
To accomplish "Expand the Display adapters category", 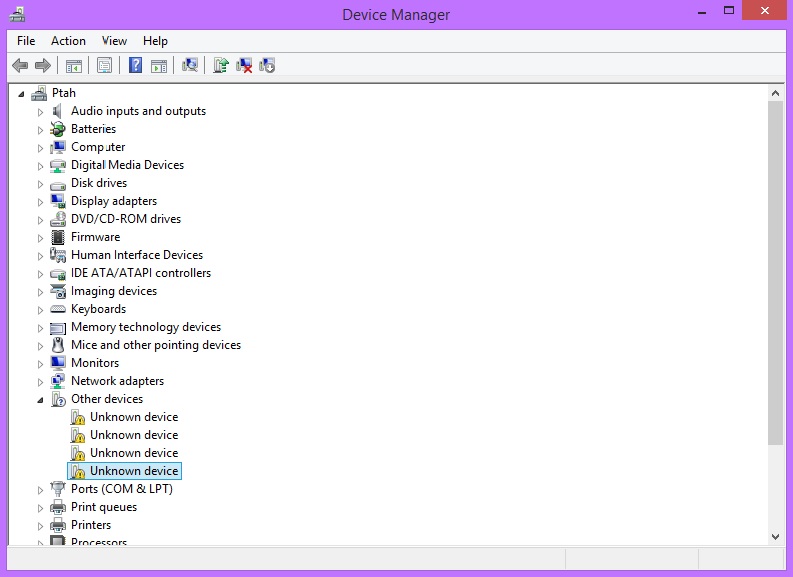I will point(41,201).
